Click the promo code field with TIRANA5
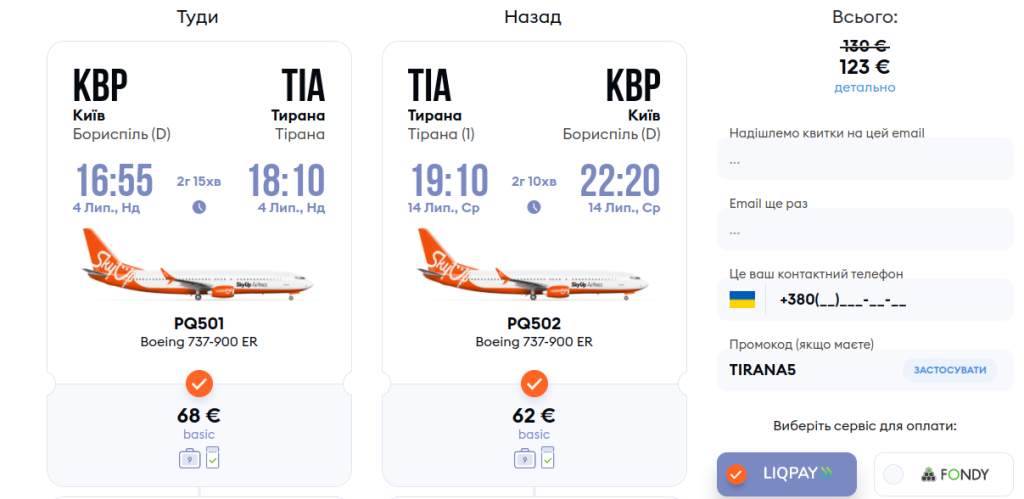Image resolution: width=1024 pixels, height=499 pixels. coord(810,370)
